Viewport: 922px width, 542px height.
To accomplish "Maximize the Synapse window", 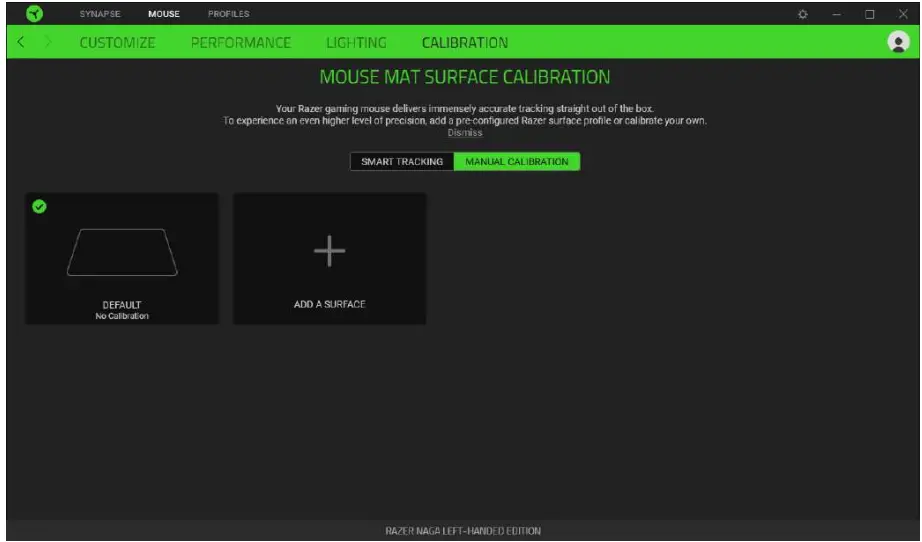I will tap(870, 14).
